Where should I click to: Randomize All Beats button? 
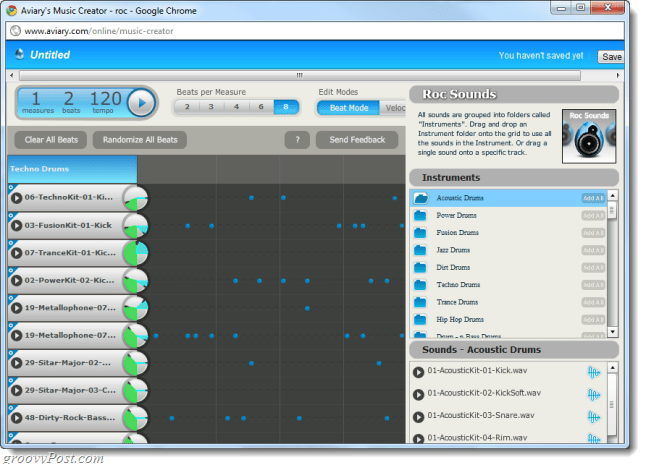pos(140,140)
